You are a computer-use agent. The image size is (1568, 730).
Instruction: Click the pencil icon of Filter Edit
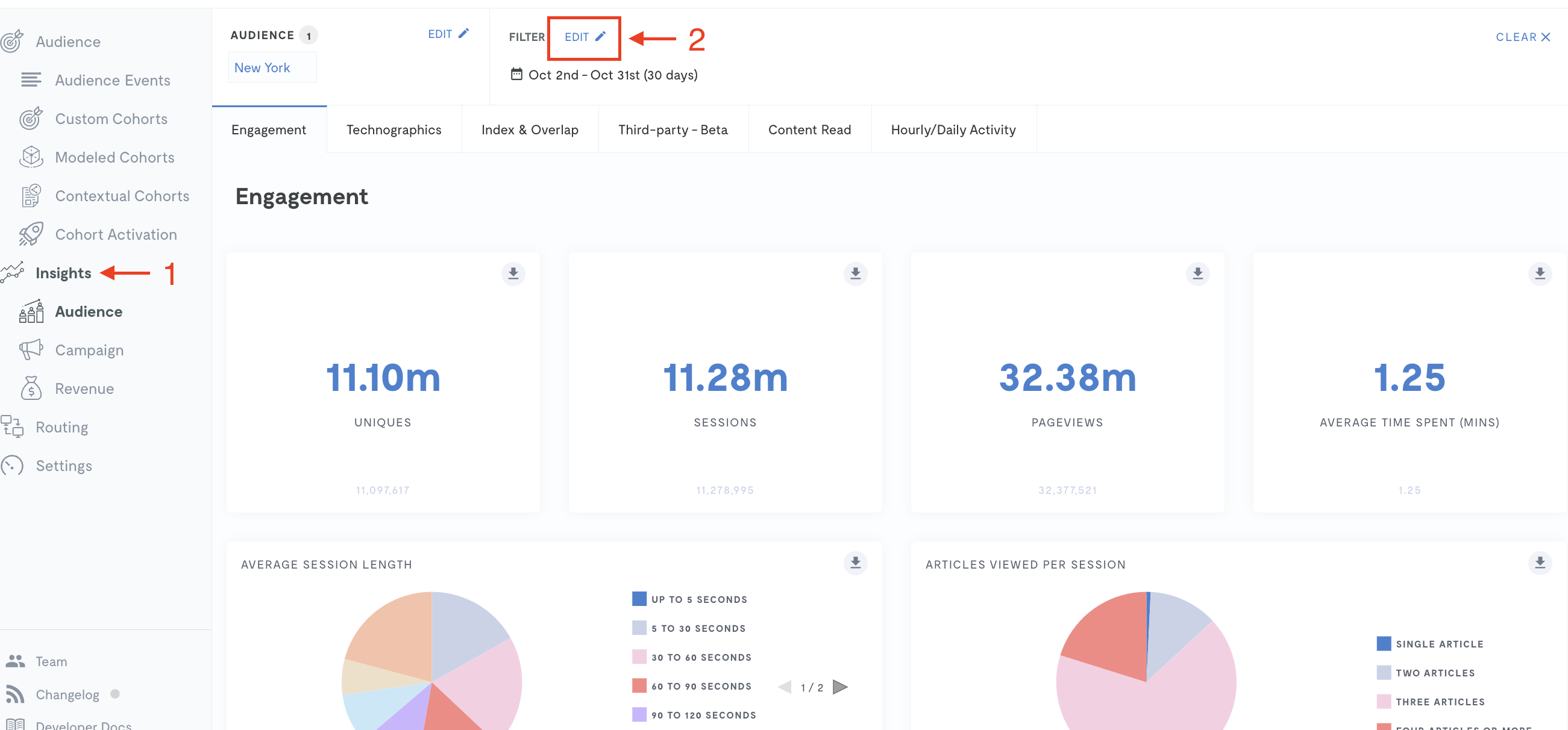pyautogui.click(x=600, y=37)
